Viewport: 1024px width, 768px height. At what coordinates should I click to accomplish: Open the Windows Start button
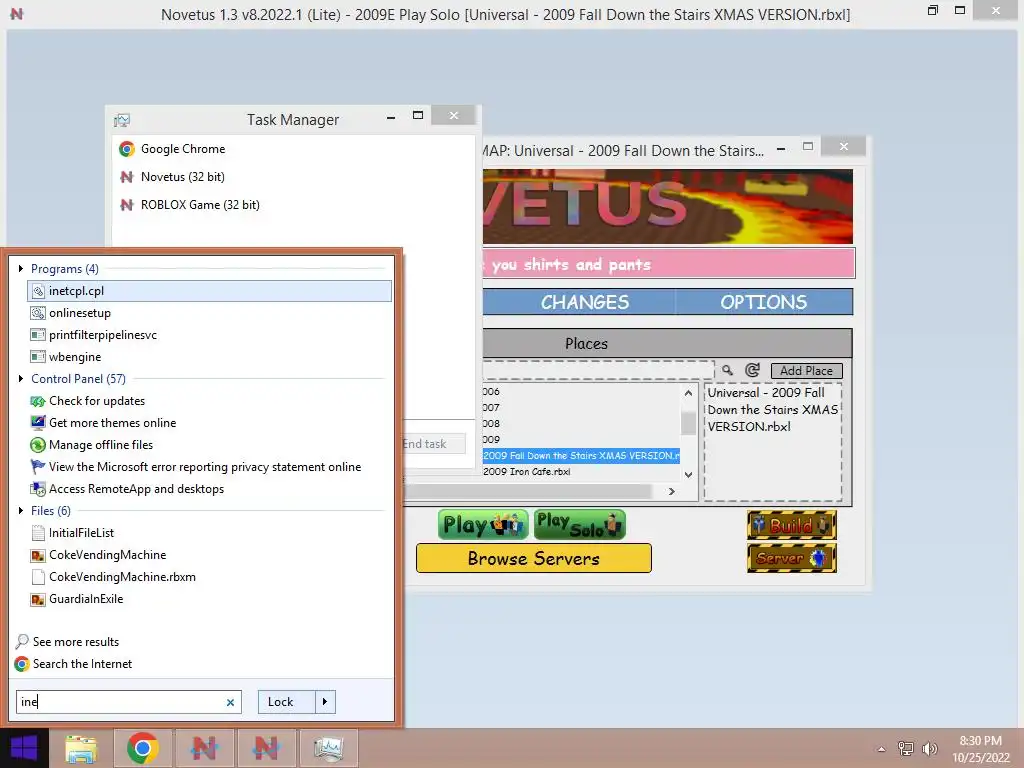click(x=24, y=748)
